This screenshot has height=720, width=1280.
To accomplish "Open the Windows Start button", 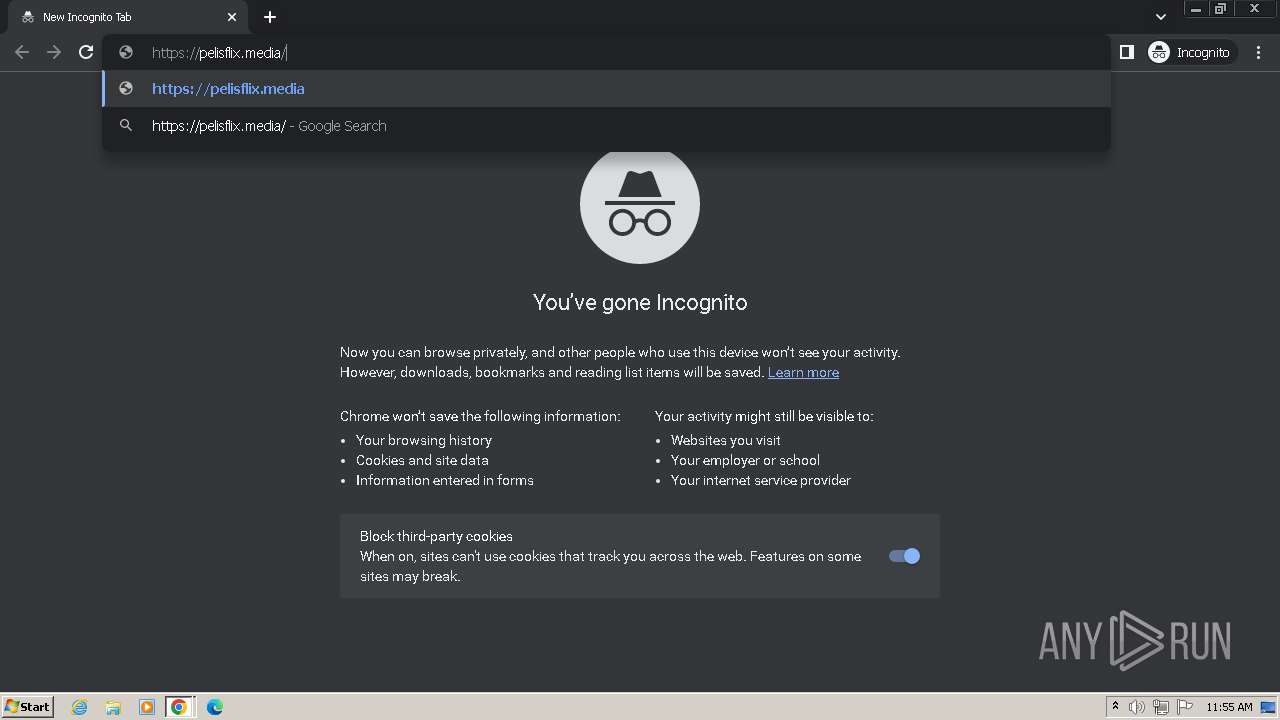I will [28, 706].
